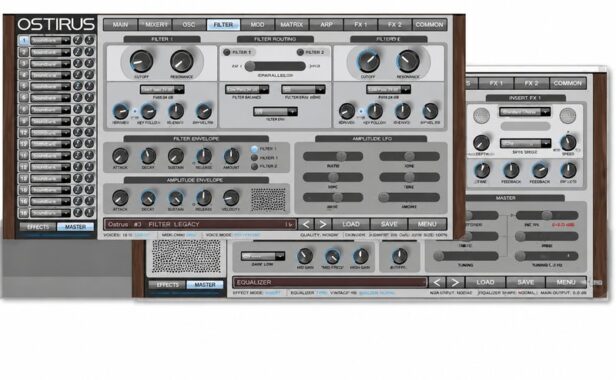Viewport: 616px width, 380px height.
Task: Switch to the ARP tab
Action: pyautogui.click(x=326, y=24)
